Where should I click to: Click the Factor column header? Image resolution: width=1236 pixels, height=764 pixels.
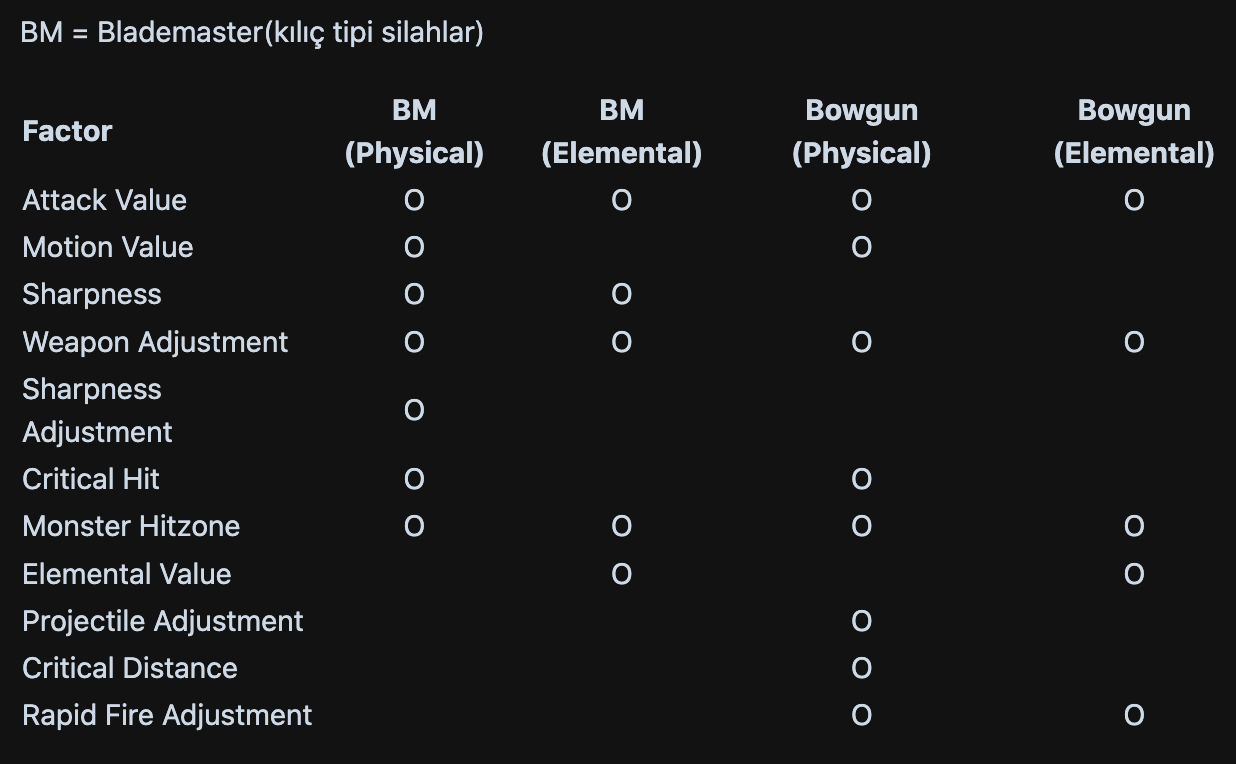(67, 131)
